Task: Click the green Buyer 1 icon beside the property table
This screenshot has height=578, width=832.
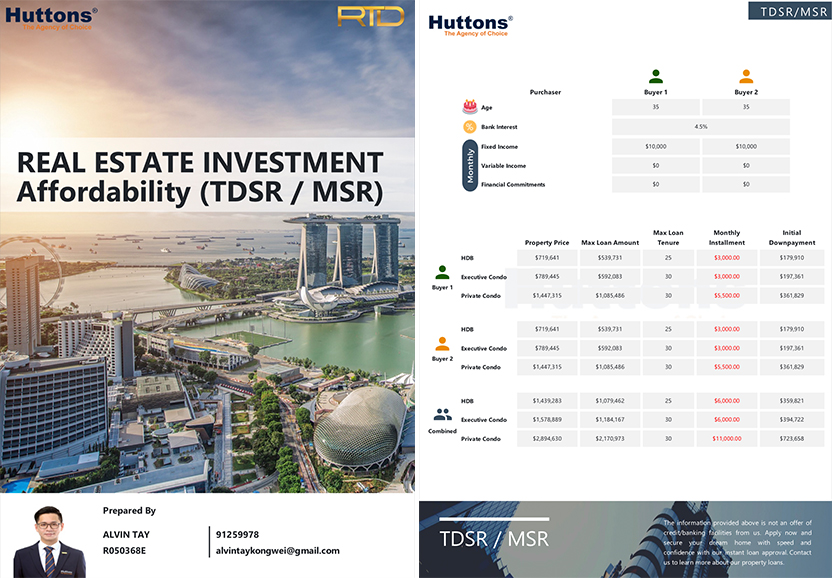Action: tap(442, 272)
